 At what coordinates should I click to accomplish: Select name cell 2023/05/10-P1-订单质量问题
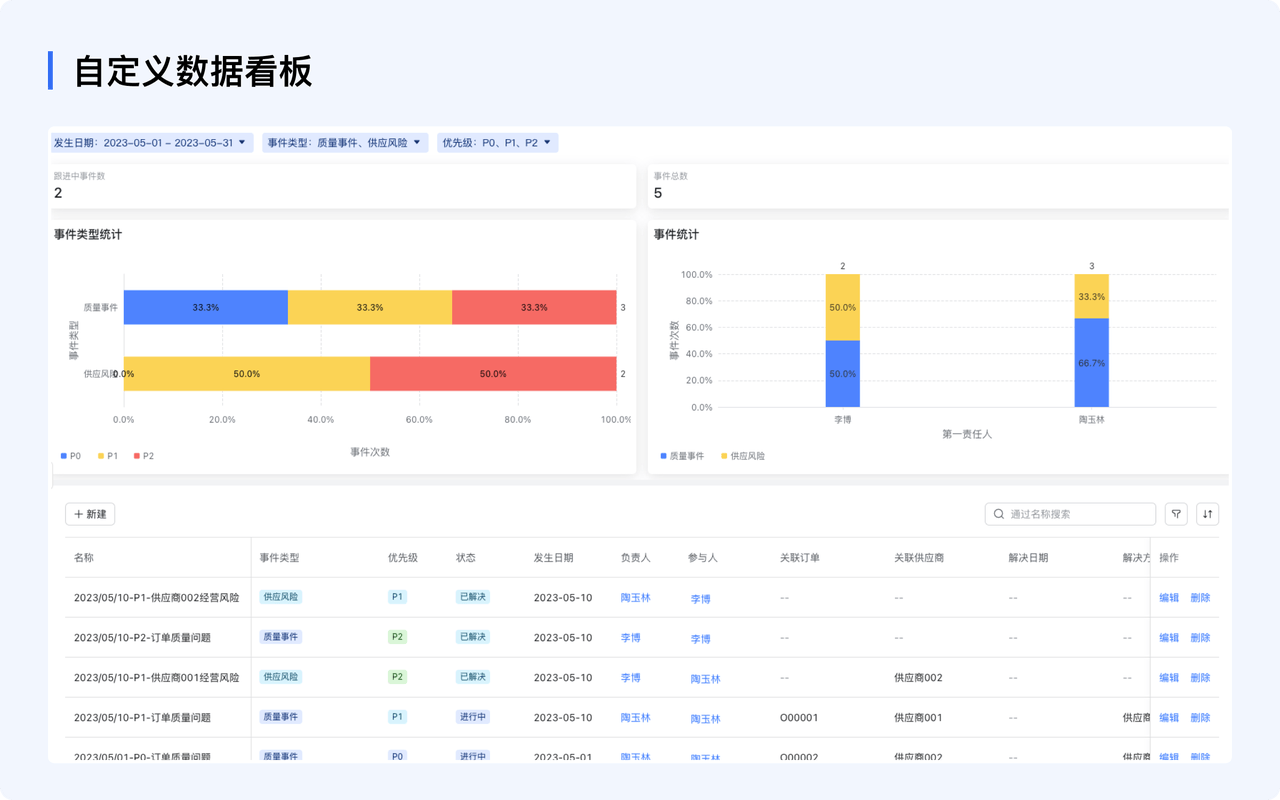142,718
